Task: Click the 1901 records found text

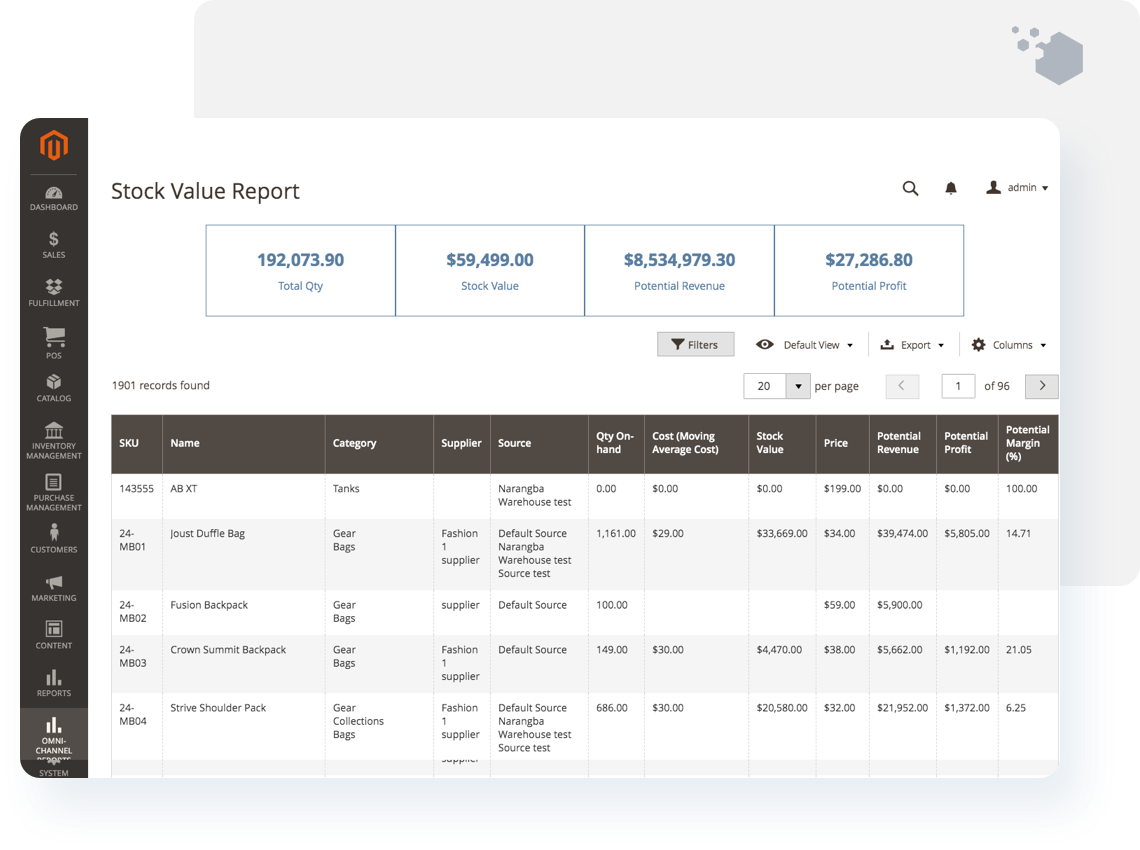Action: click(161, 385)
